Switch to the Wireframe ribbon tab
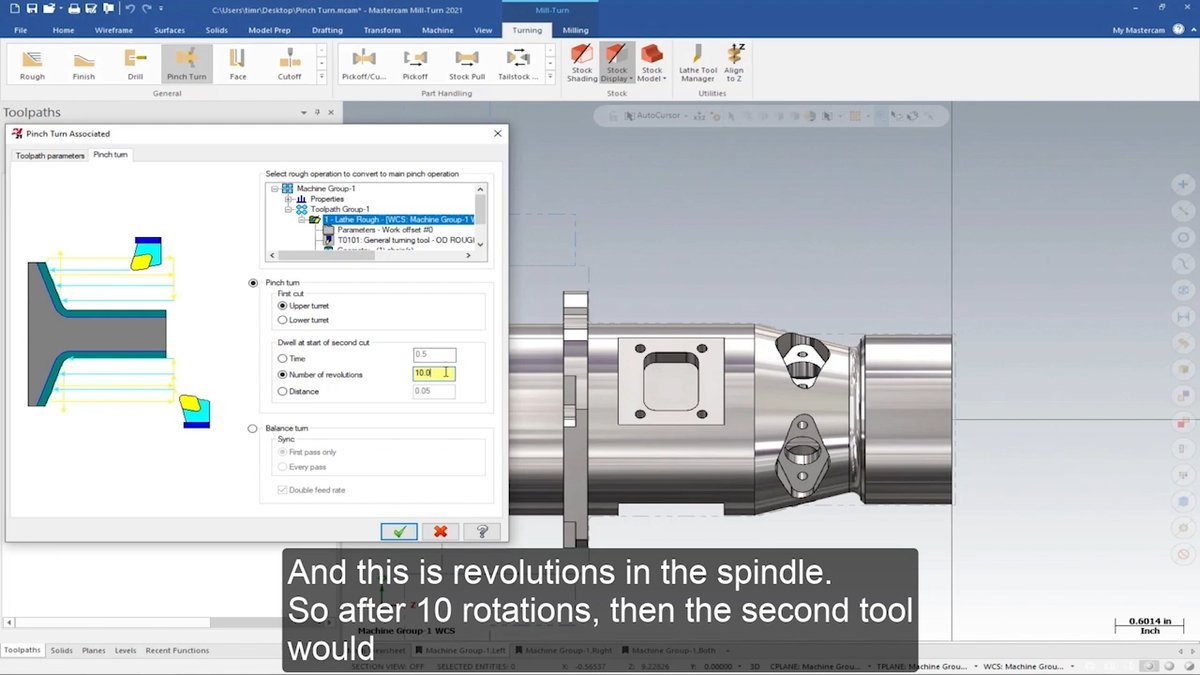 (113, 30)
